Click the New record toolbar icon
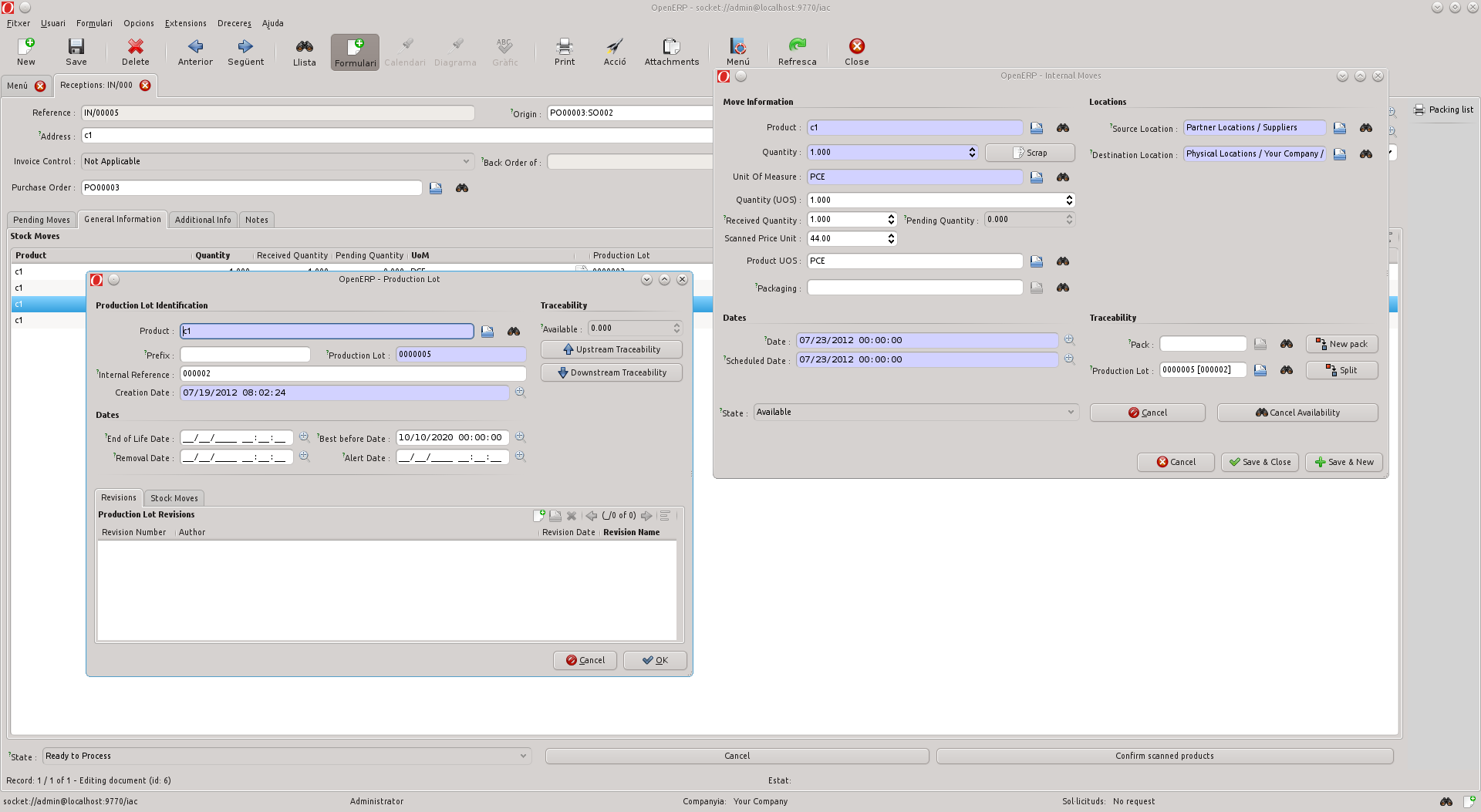Image resolution: width=1481 pixels, height=812 pixels. tap(26, 52)
